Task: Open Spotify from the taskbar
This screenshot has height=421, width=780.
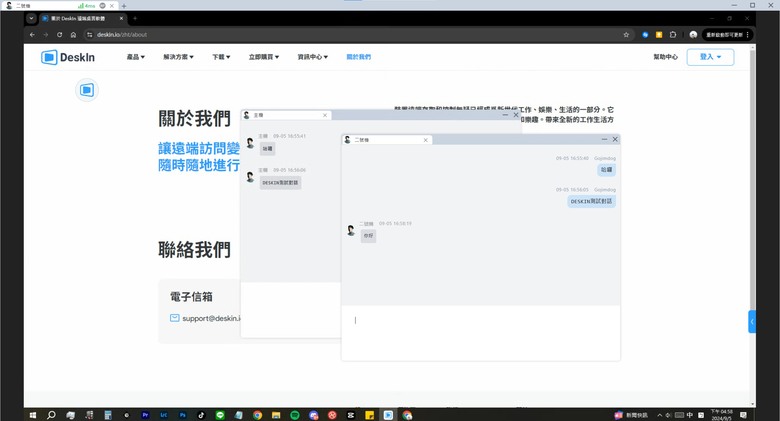Action: [x=294, y=415]
